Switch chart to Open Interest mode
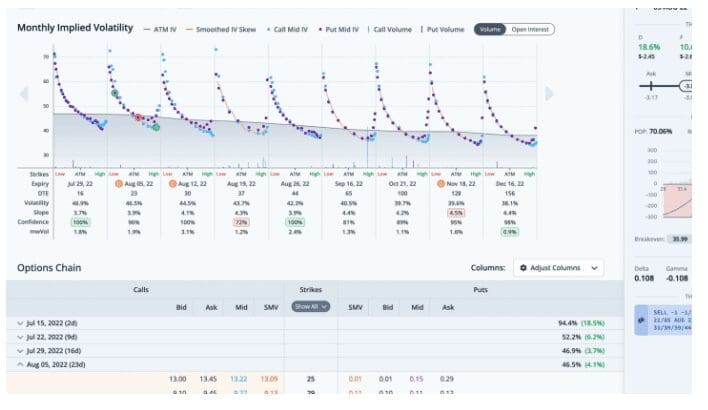The image size is (708, 410). click(530, 29)
